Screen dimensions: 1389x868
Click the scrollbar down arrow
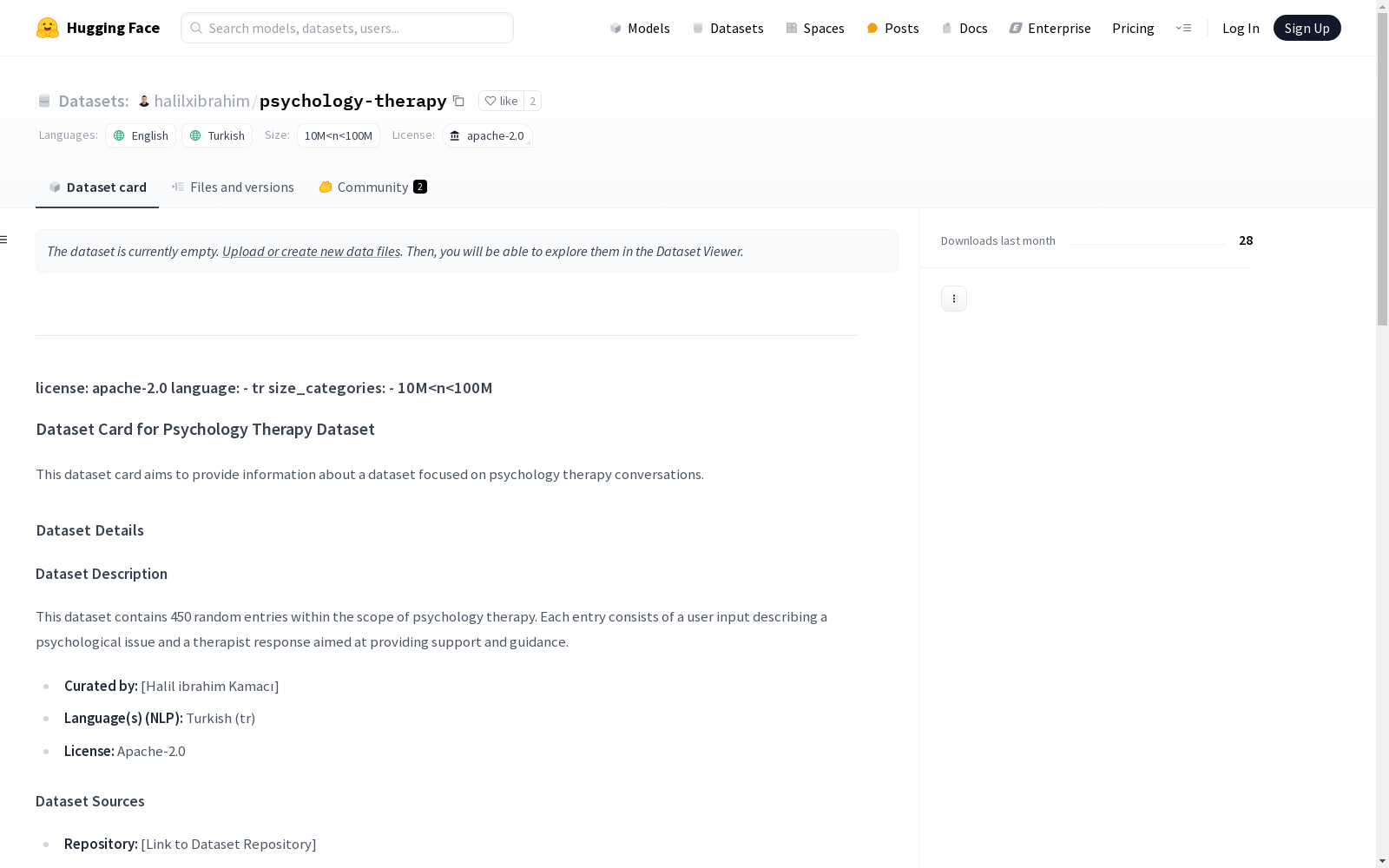click(x=1382, y=860)
